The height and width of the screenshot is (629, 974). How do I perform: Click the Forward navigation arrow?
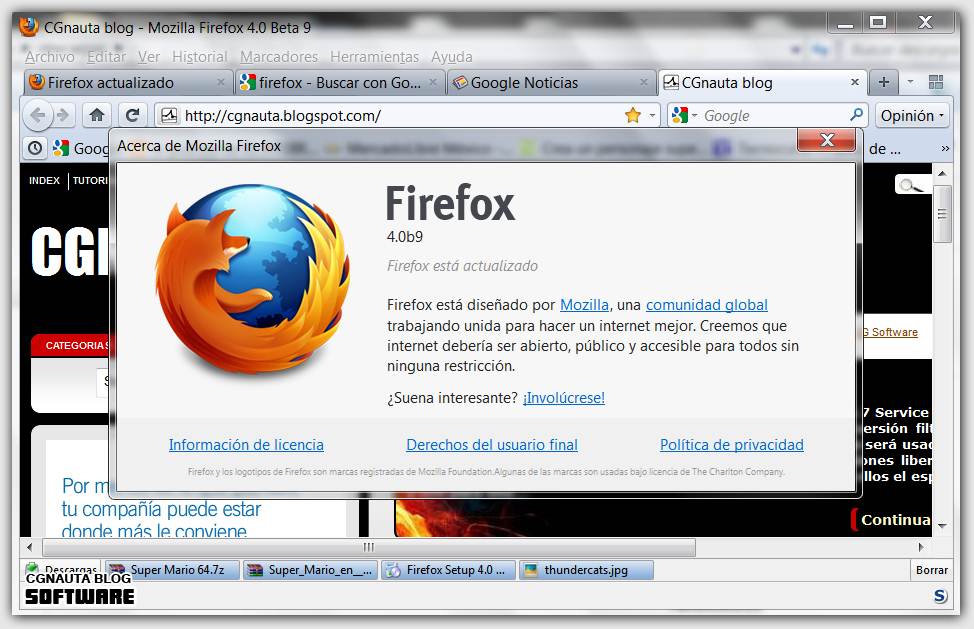tap(63, 115)
